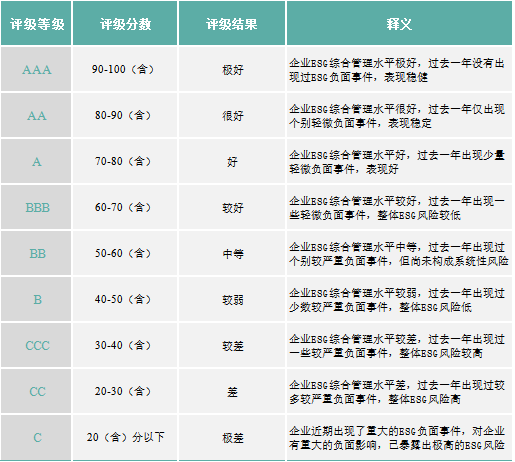Select the AAA rating cell
The width and height of the screenshot is (515, 462).
36,69
